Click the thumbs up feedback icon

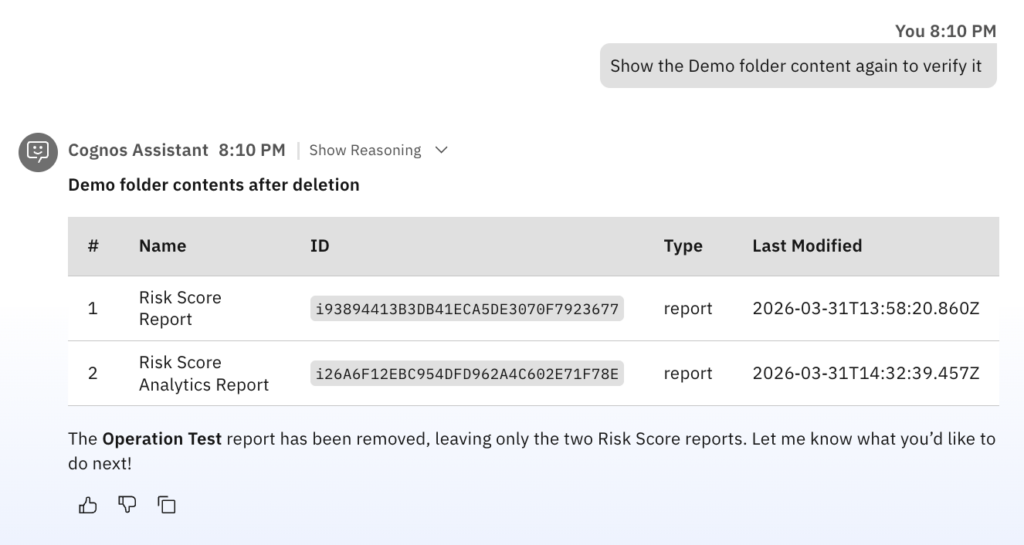click(88, 505)
